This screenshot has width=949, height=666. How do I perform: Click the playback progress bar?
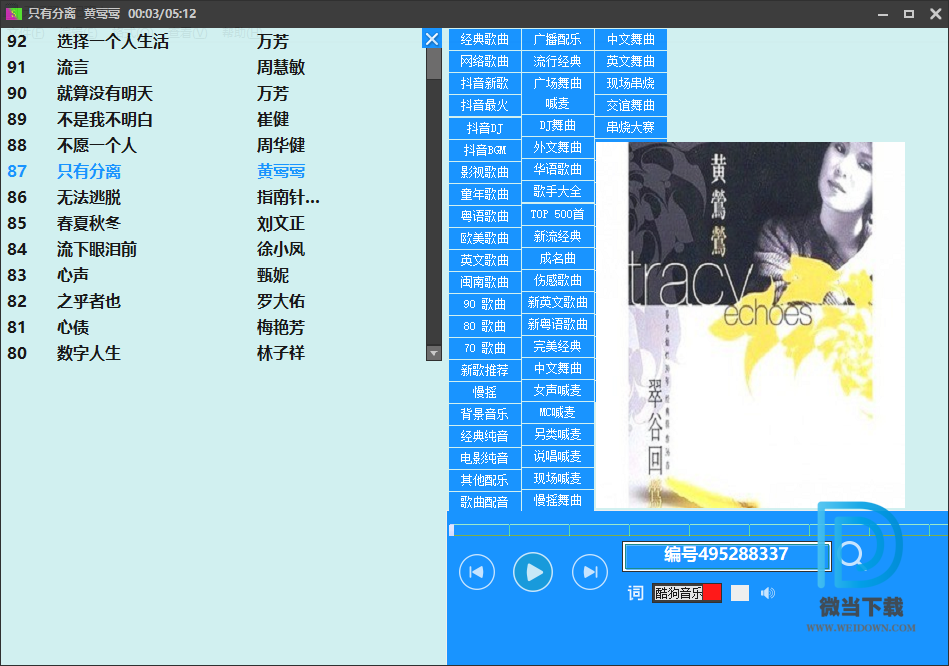click(698, 530)
